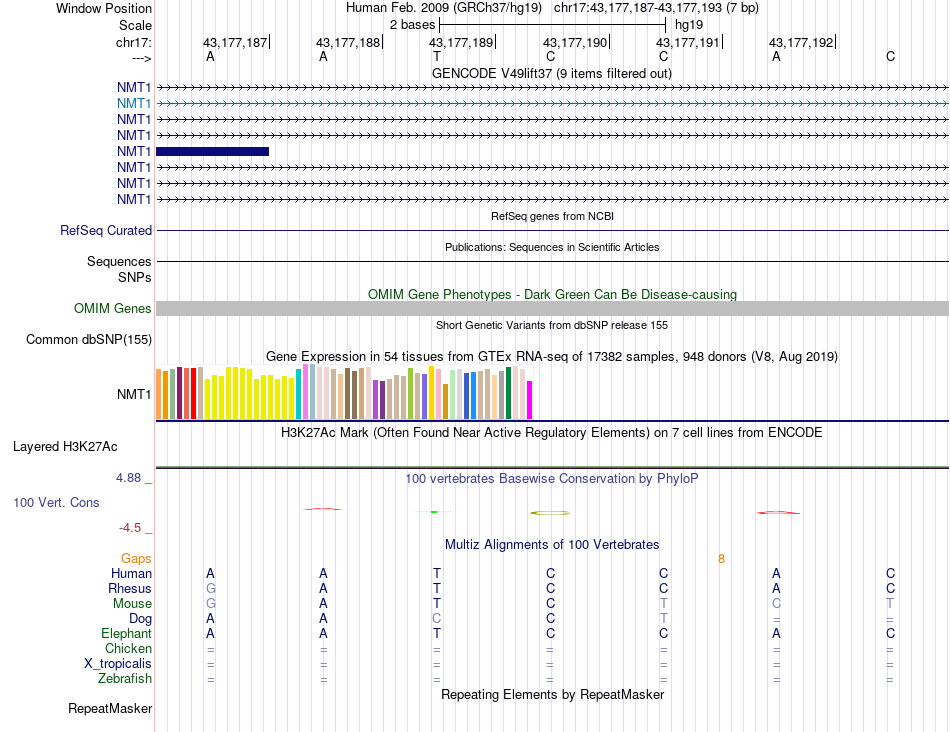Open the GTEx Gene Expression track title
Screen dimensions: 950x732
tap(552, 356)
